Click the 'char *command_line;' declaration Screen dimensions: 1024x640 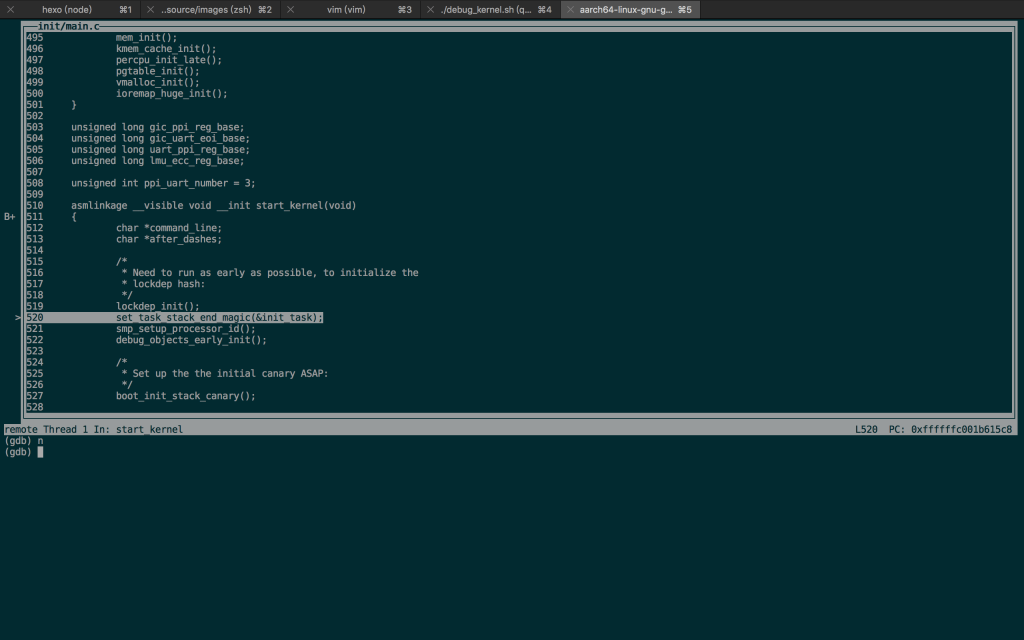click(x=168, y=228)
